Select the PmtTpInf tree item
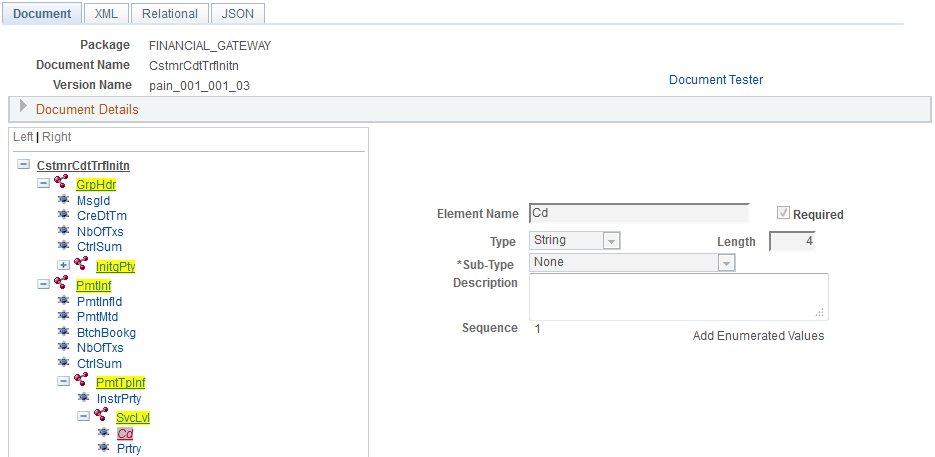Image resolution: width=935 pixels, height=457 pixels. point(121,382)
